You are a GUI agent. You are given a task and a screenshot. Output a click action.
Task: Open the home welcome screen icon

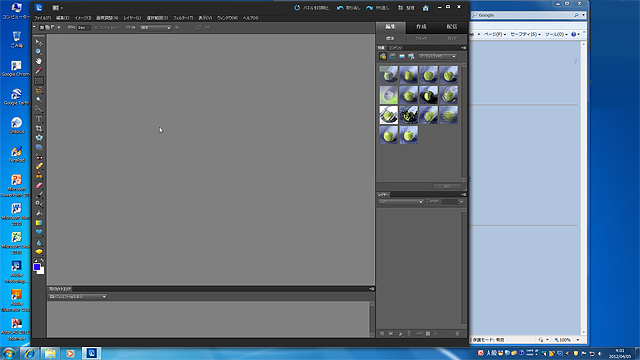[425, 8]
